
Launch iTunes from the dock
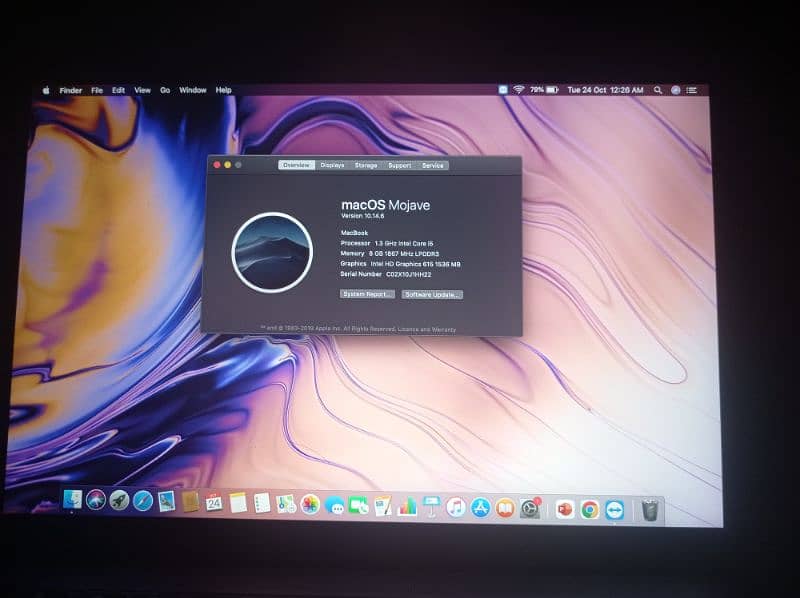click(456, 507)
